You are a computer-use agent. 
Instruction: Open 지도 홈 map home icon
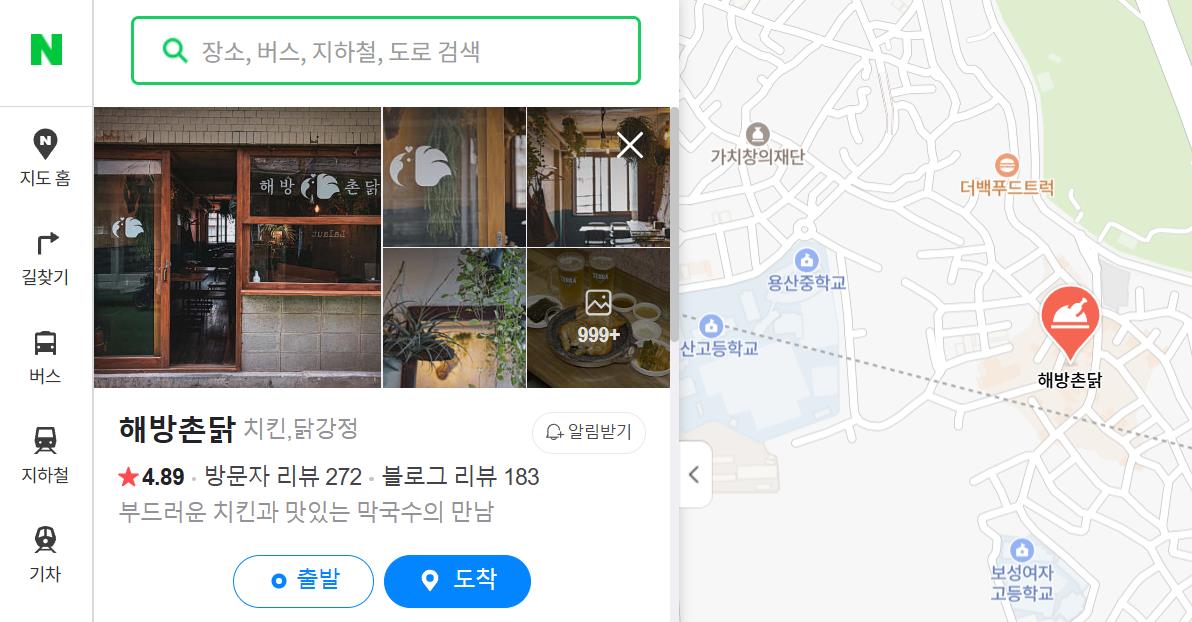coord(45,158)
